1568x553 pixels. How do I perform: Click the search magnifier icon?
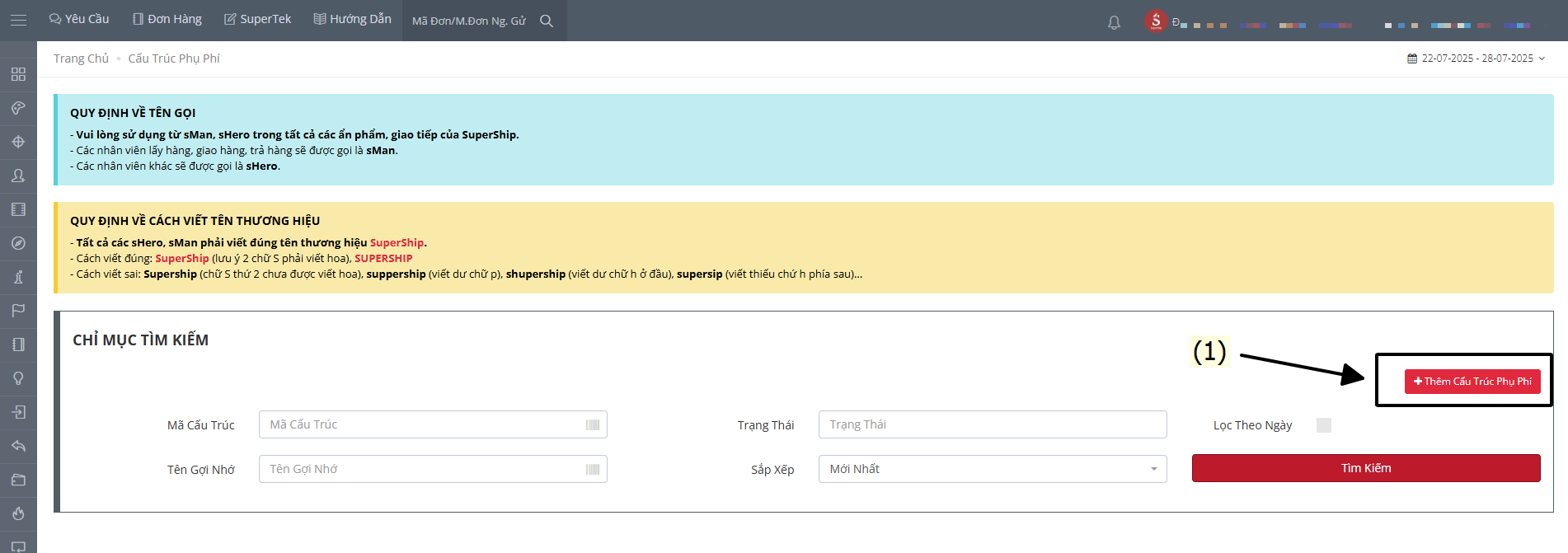[x=547, y=21]
